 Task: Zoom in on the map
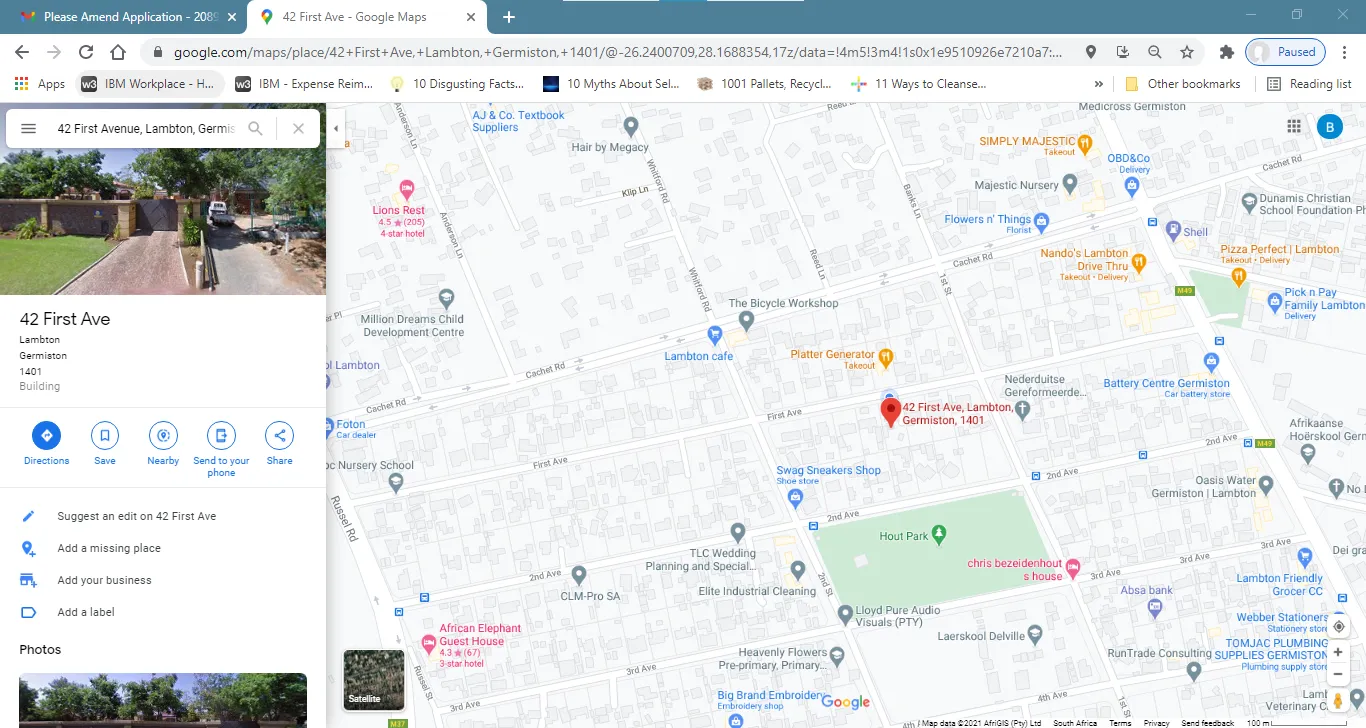[x=1338, y=652]
